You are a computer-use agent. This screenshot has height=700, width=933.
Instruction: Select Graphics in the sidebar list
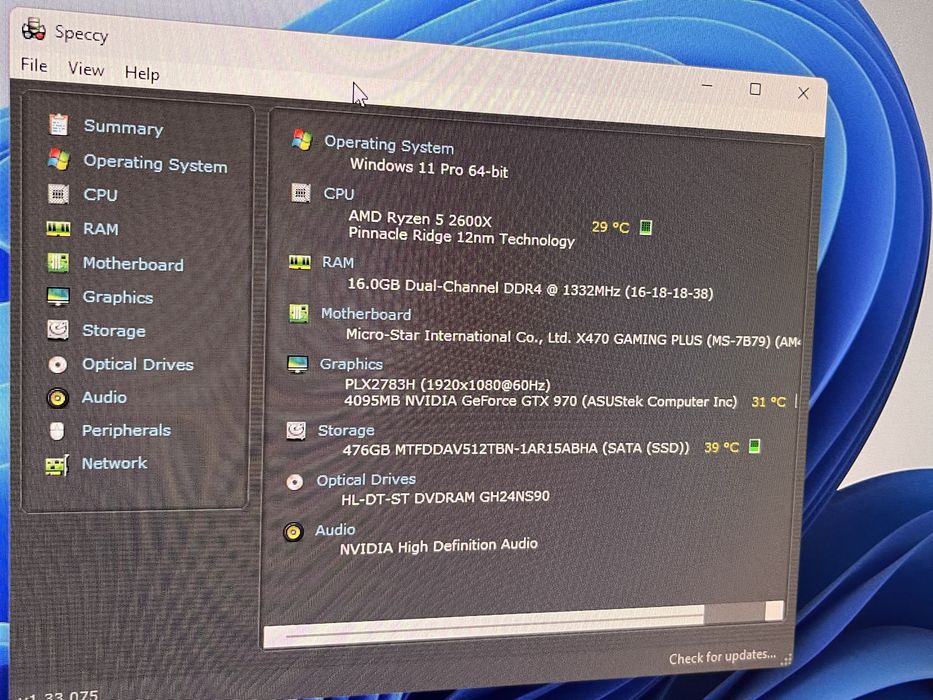117,297
